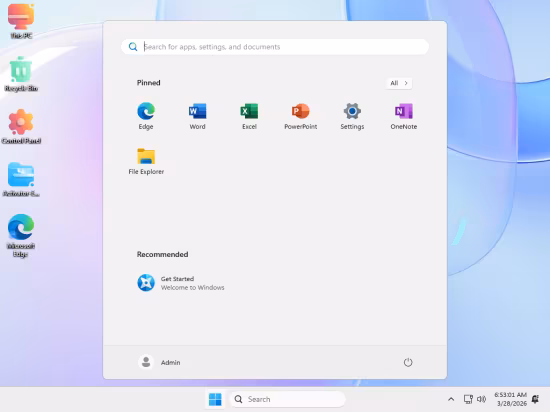Select the blue folder desktop icon

coord(21,179)
